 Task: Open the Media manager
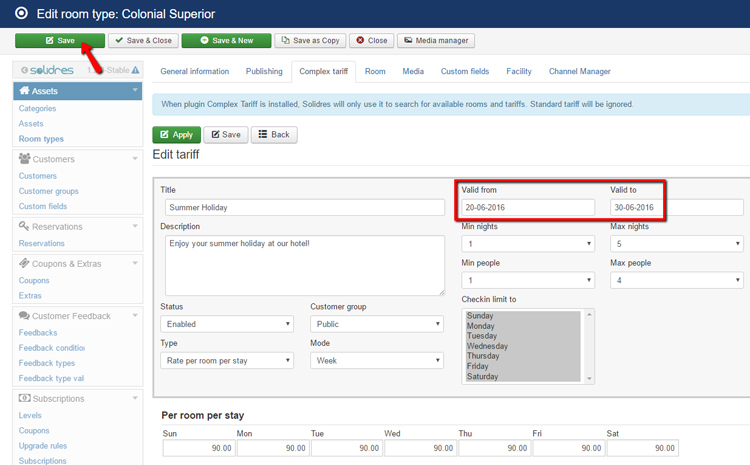(436, 41)
